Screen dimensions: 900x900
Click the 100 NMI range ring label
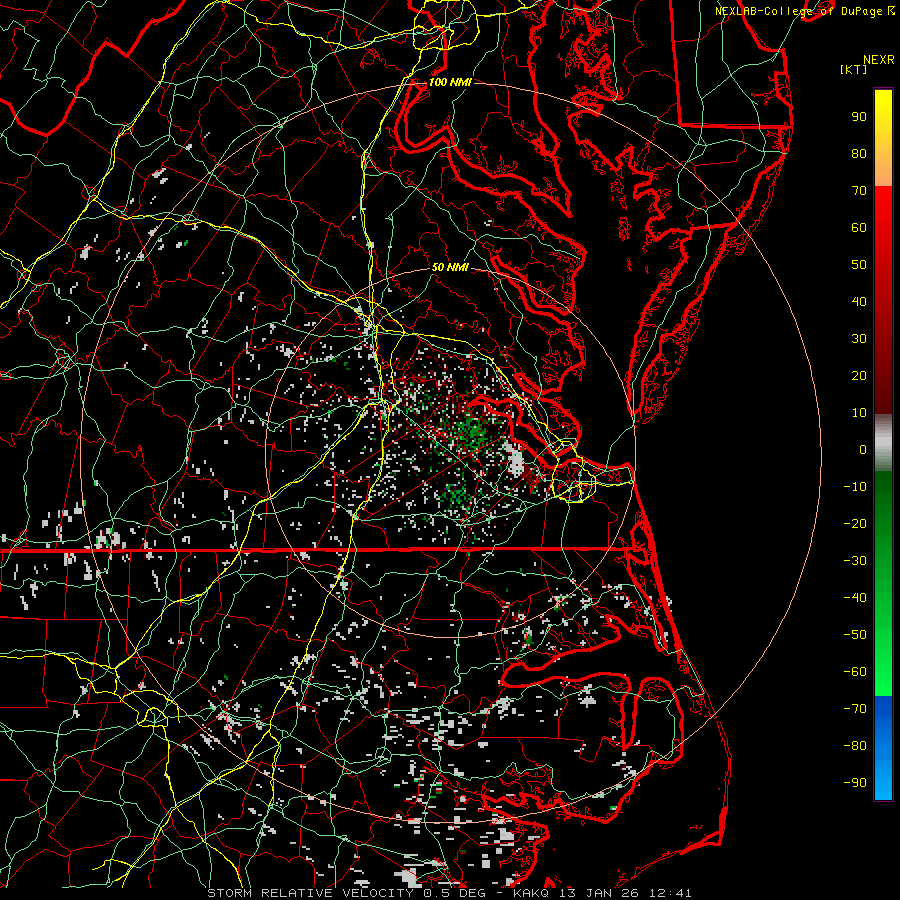coord(450,82)
